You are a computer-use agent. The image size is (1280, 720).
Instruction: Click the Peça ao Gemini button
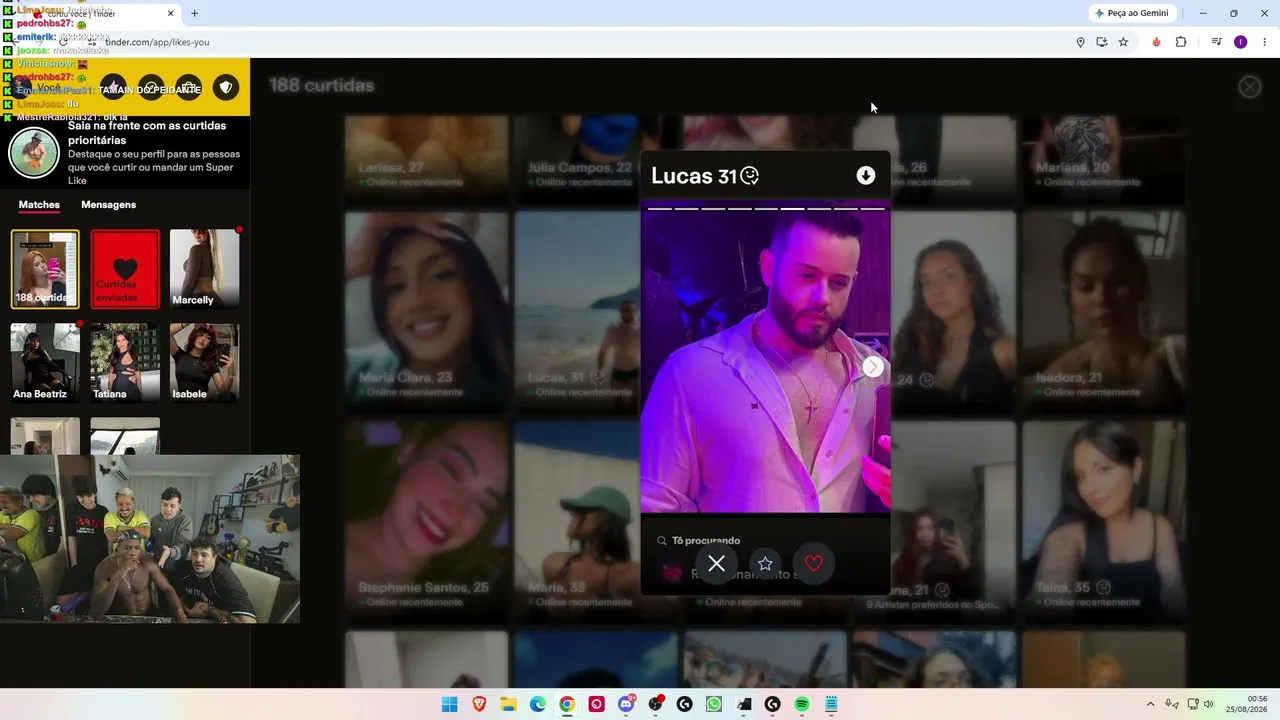(x=1133, y=13)
